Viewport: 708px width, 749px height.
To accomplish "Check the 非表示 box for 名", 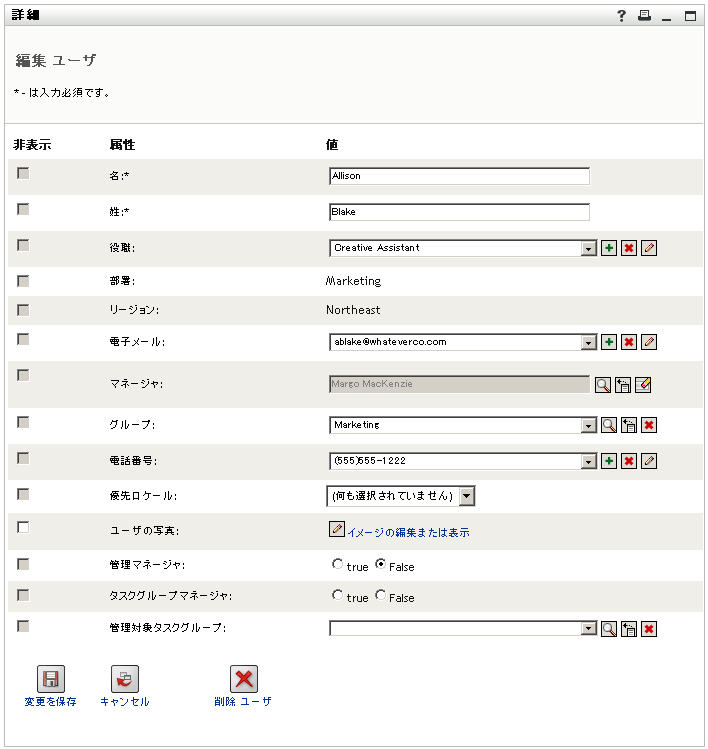I will pyautogui.click(x=23, y=173).
